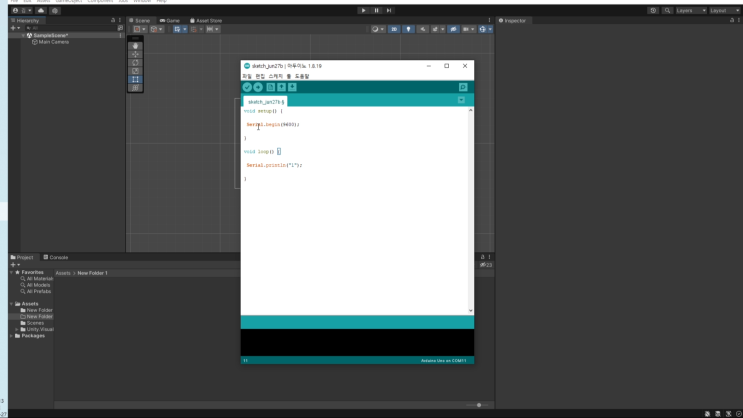Save sketch using Arduino down-arrow icon

292,87
